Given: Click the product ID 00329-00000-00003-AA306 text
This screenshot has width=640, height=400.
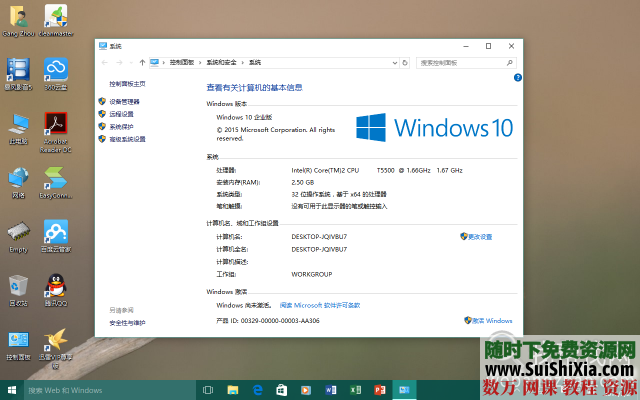Looking at the screenshot, I should (280, 321).
